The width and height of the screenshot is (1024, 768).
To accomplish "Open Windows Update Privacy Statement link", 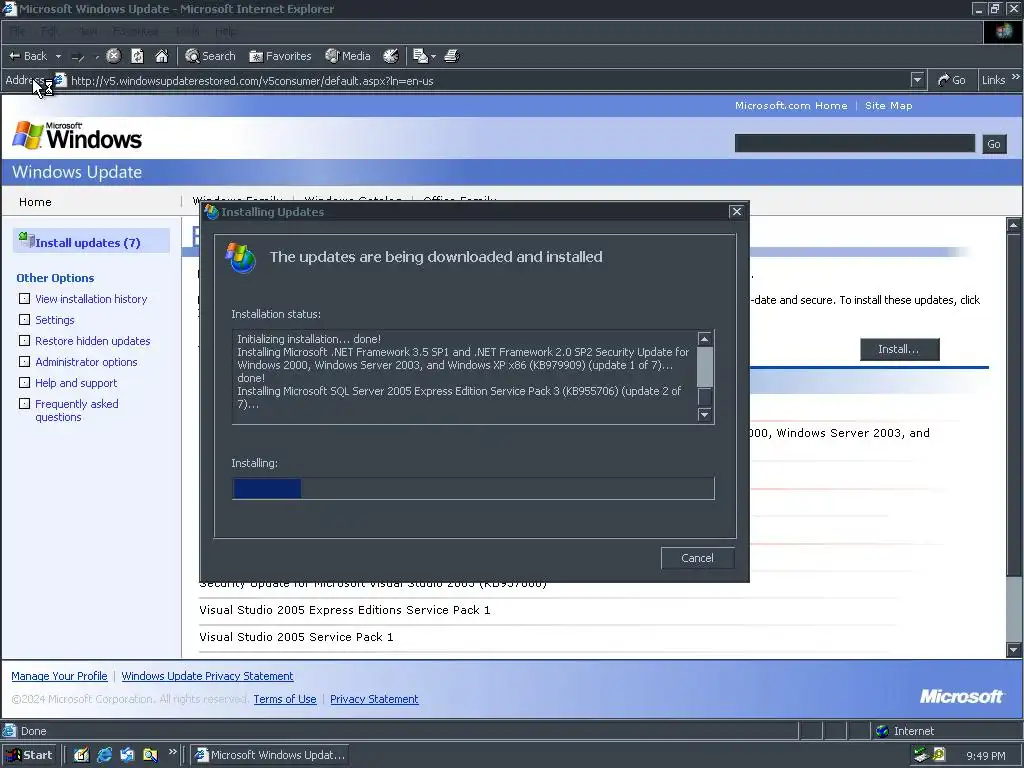I will 207,676.
